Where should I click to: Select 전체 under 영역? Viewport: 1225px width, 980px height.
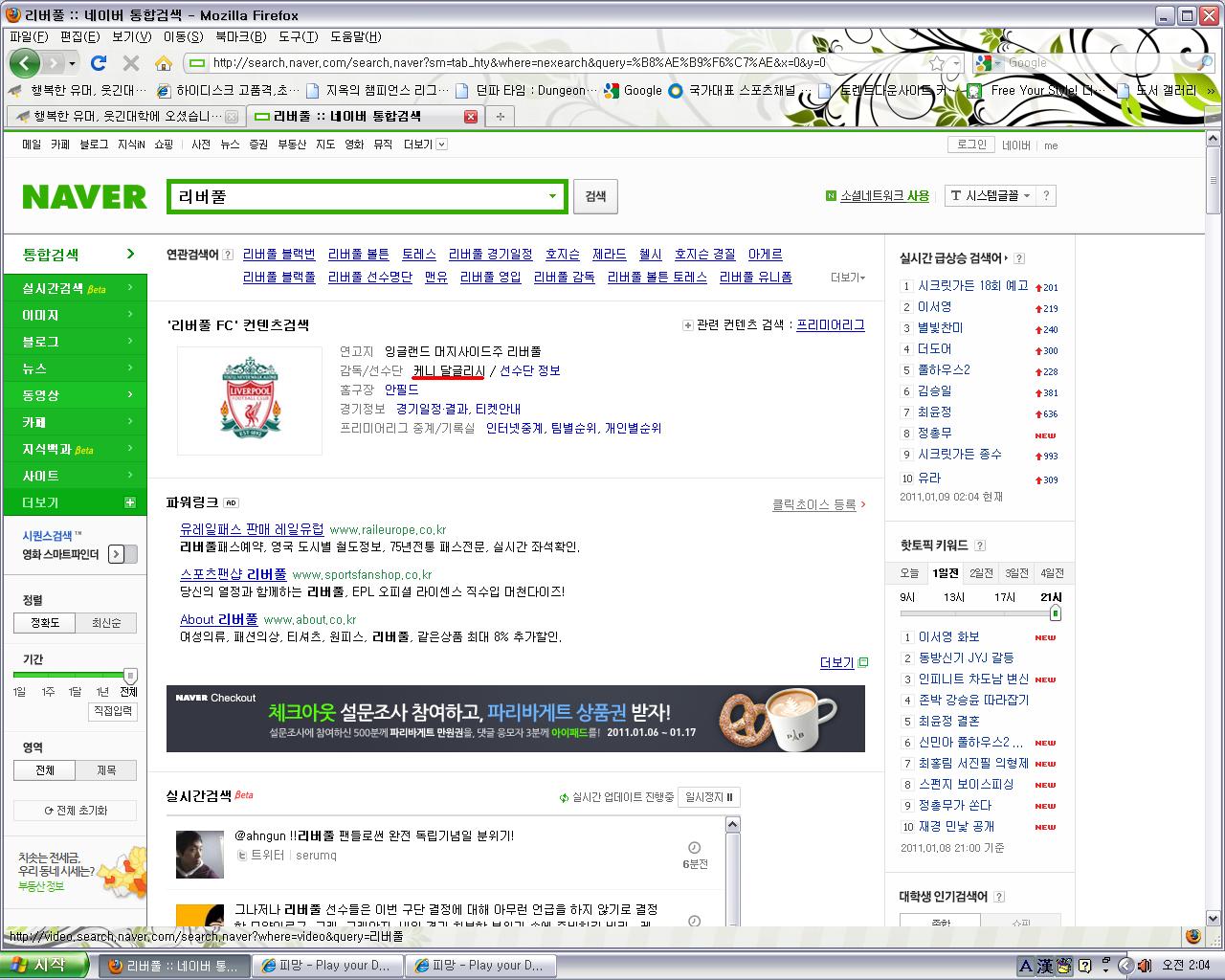click(45, 770)
